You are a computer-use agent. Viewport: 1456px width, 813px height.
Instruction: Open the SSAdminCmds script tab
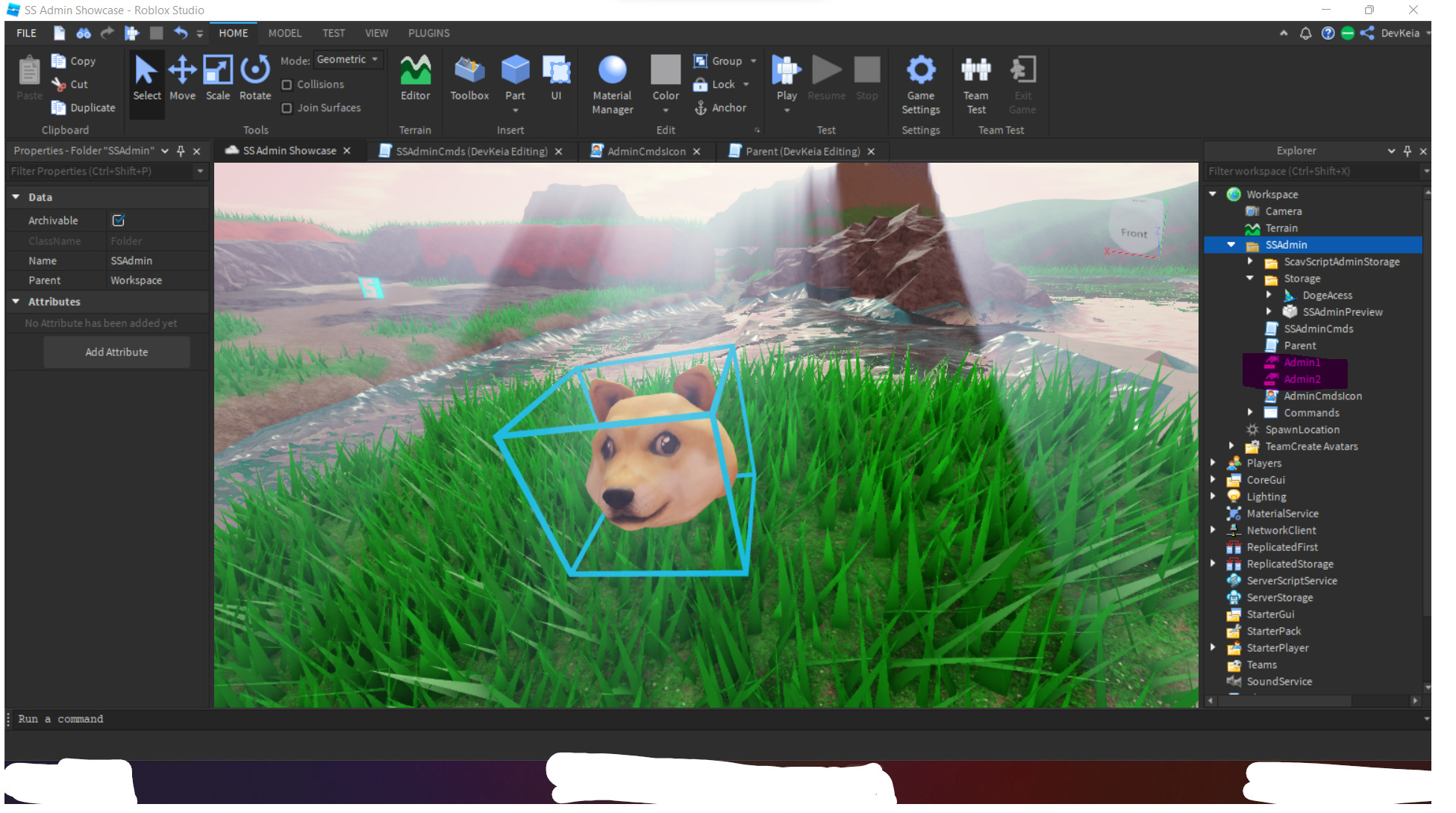pos(470,151)
